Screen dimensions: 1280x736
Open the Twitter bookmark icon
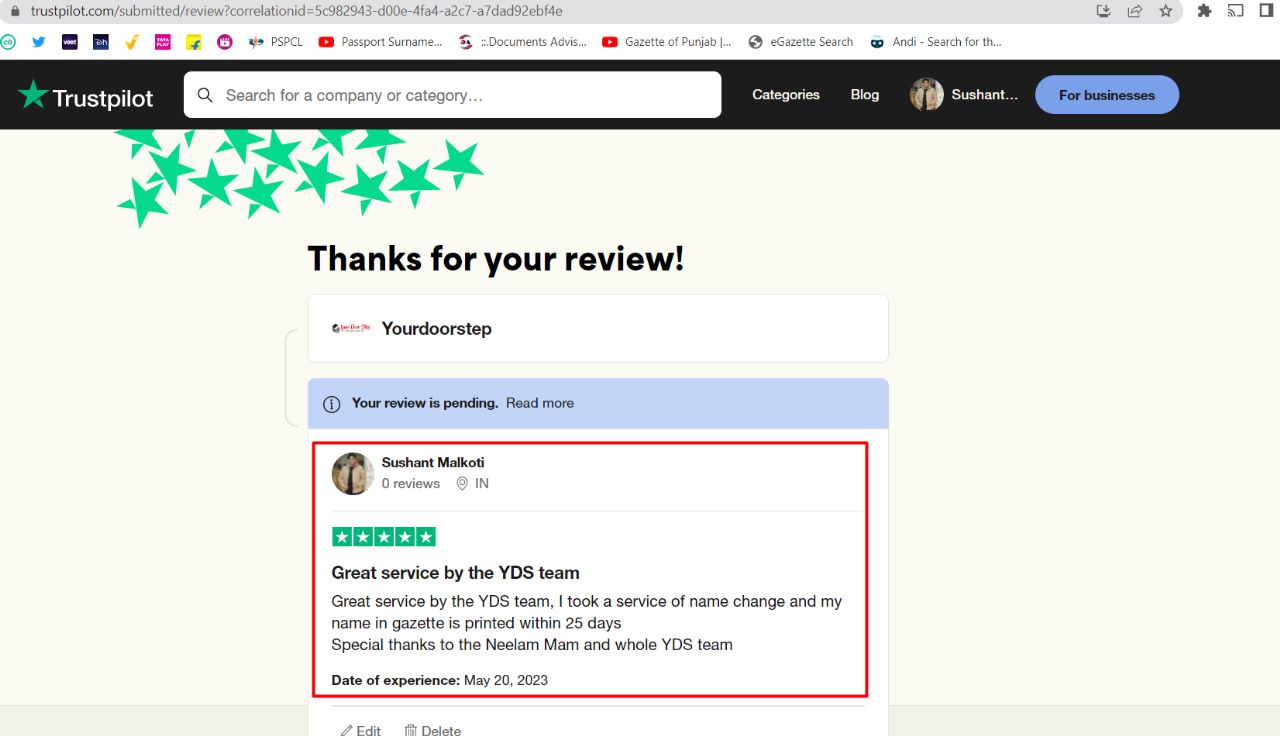pos(39,42)
